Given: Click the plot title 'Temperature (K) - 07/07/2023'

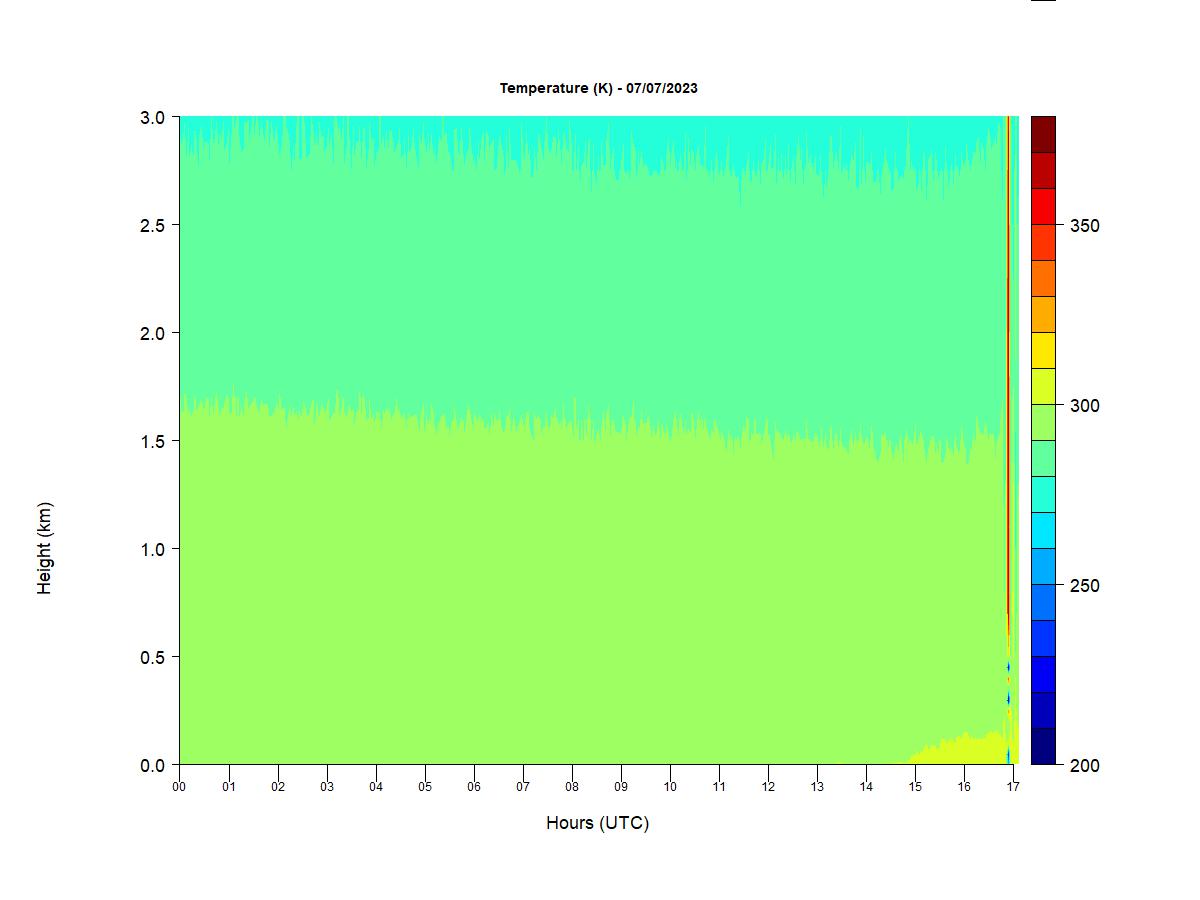Looking at the screenshot, I should 598,88.
